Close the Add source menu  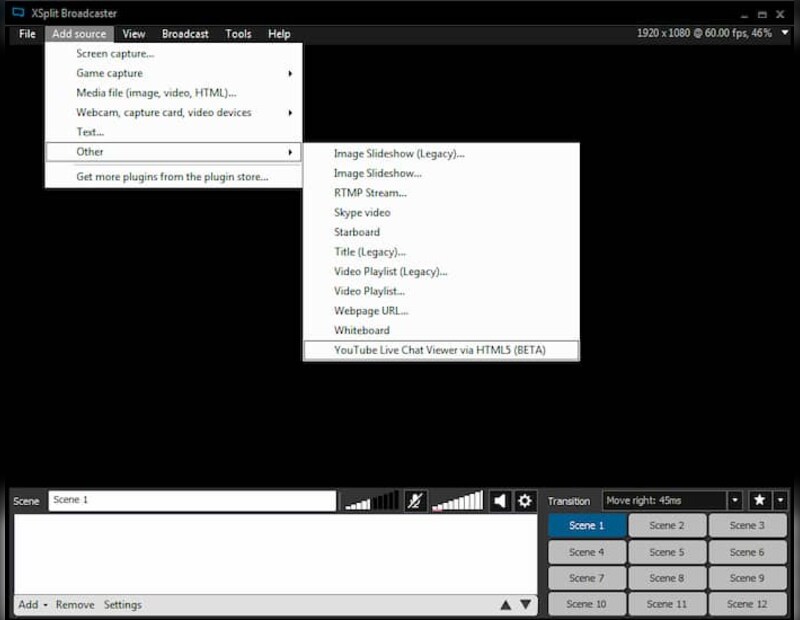click(x=79, y=34)
